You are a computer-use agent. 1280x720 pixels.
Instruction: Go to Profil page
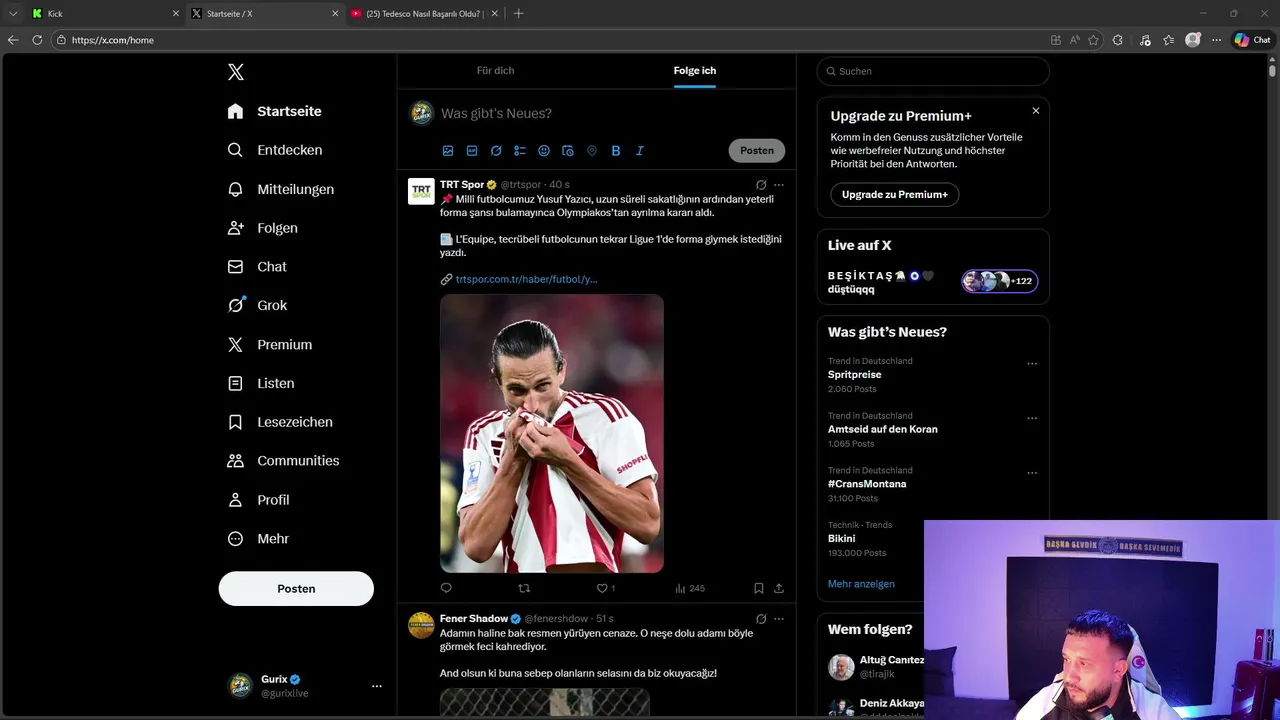(259, 500)
